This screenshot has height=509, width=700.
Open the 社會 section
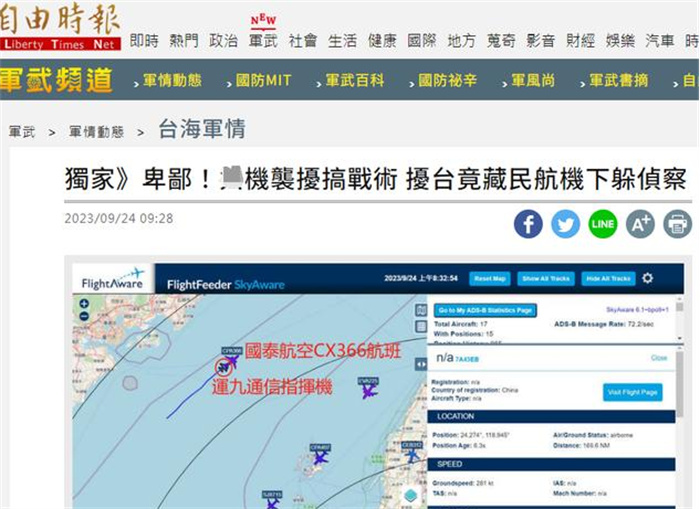(x=303, y=41)
